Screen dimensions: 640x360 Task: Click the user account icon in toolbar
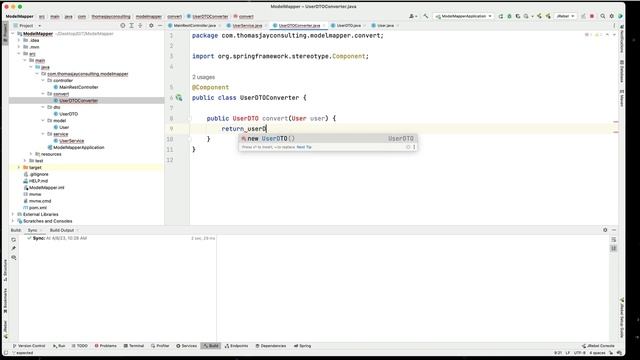tap(413, 16)
